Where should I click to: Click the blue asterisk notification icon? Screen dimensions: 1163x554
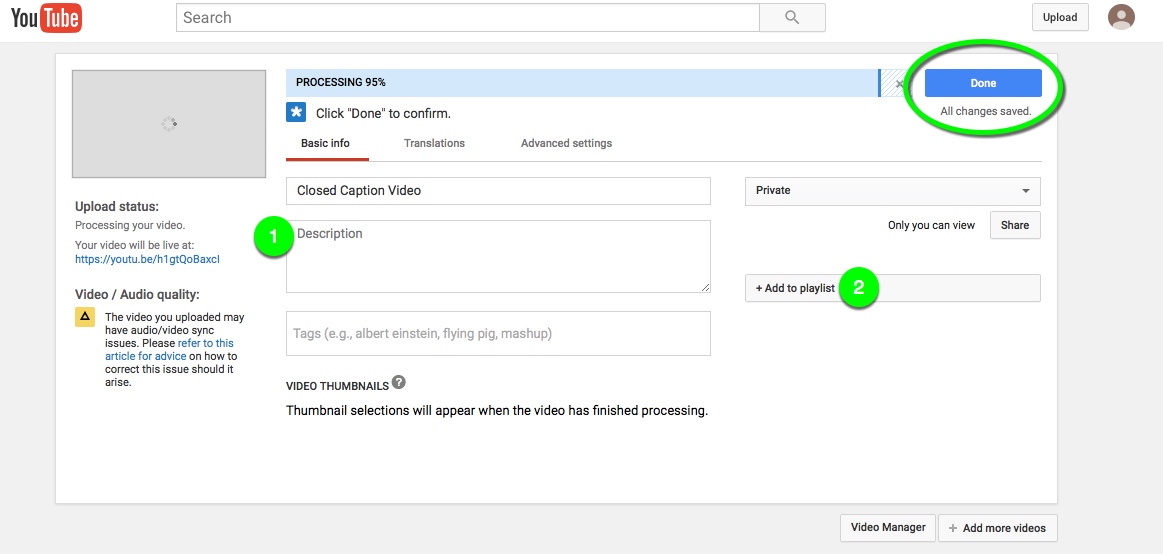pyautogui.click(x=296, y=112)
